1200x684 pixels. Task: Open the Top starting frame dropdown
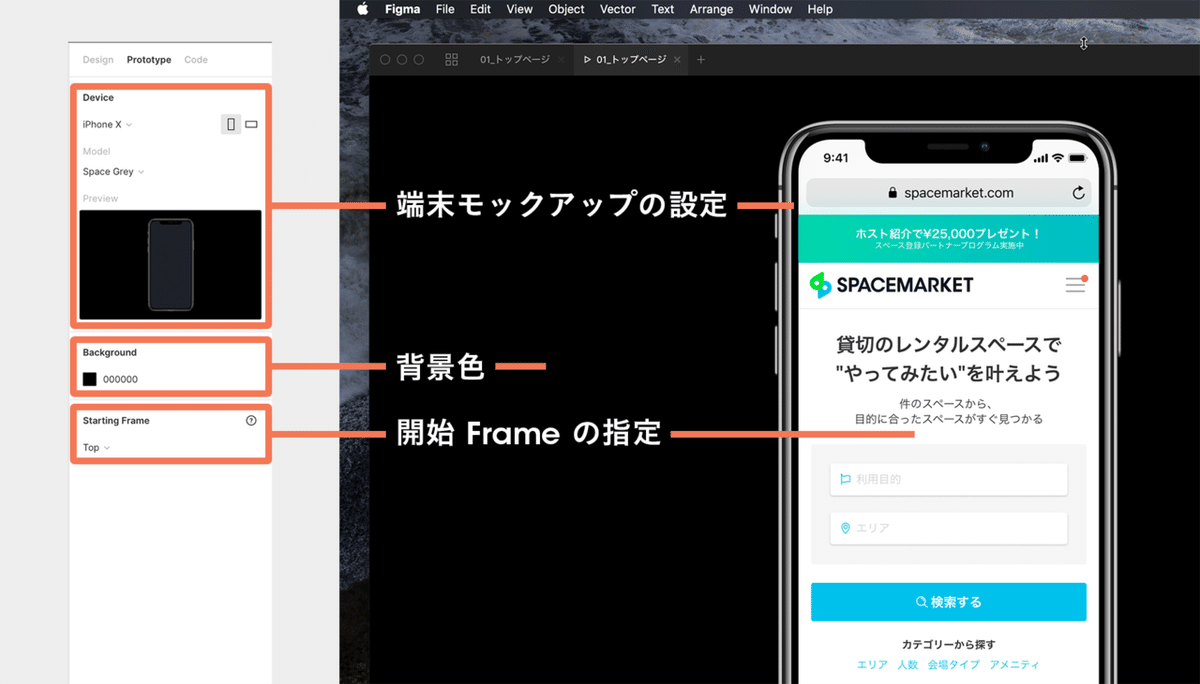click(x=96, y=448)
